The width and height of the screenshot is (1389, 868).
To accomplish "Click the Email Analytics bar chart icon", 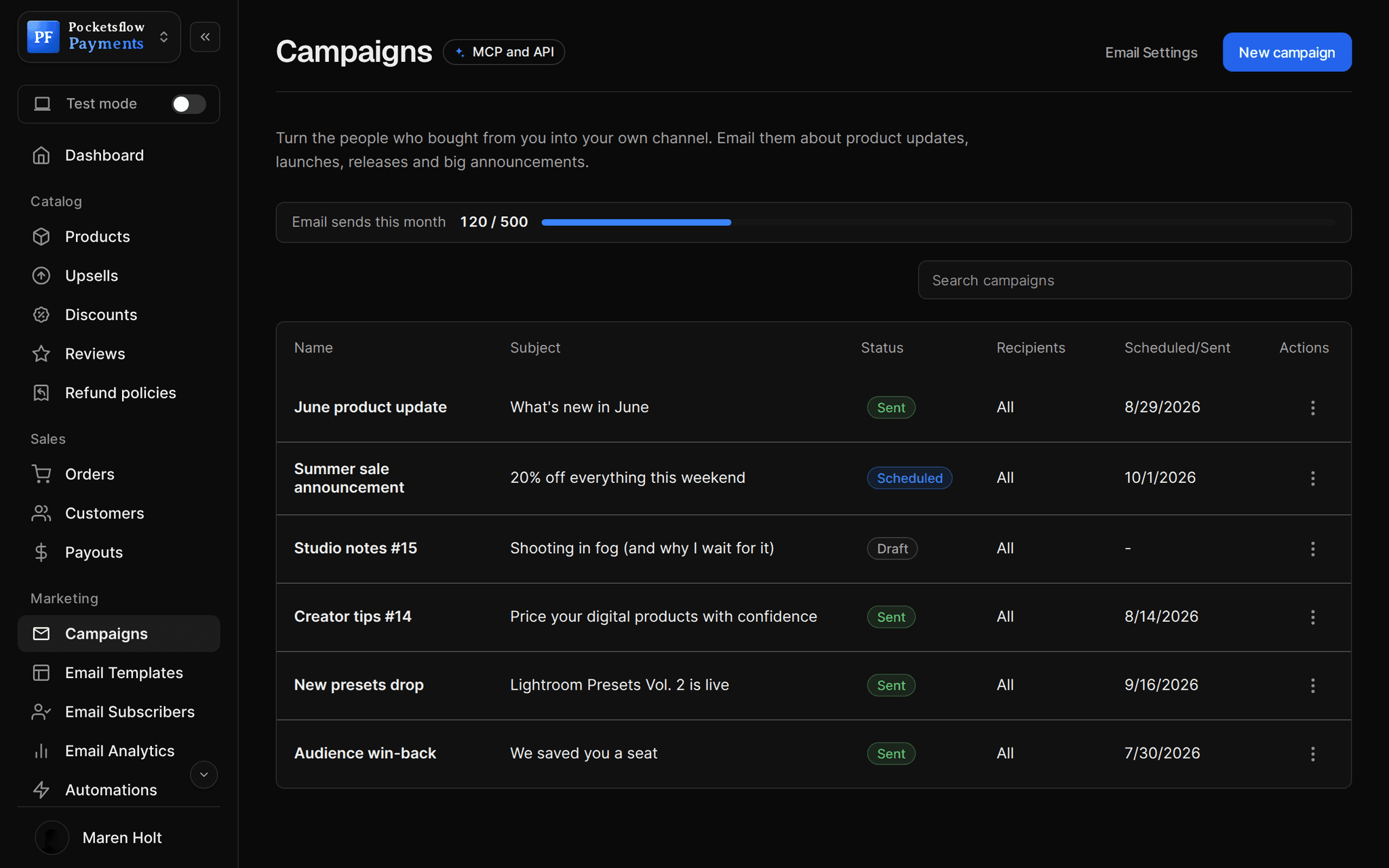I will tap(41, 751).
